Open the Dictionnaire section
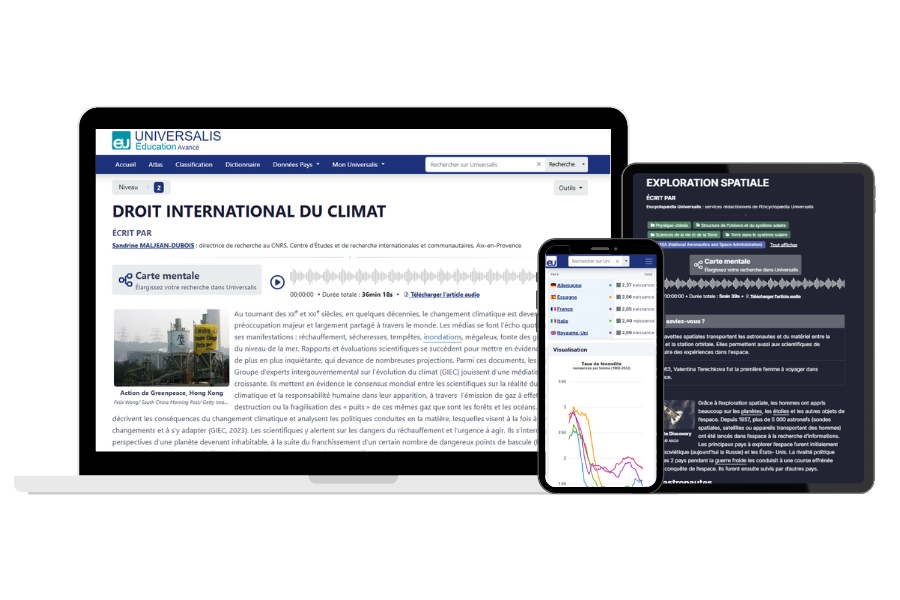Screen dimensions: 900x600 pyautogui.click(x=242, y=163)
